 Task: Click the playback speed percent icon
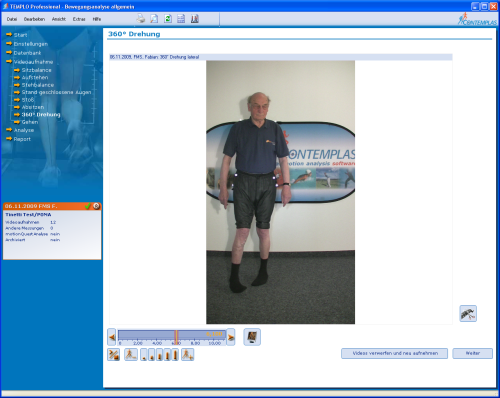(114, 354)
